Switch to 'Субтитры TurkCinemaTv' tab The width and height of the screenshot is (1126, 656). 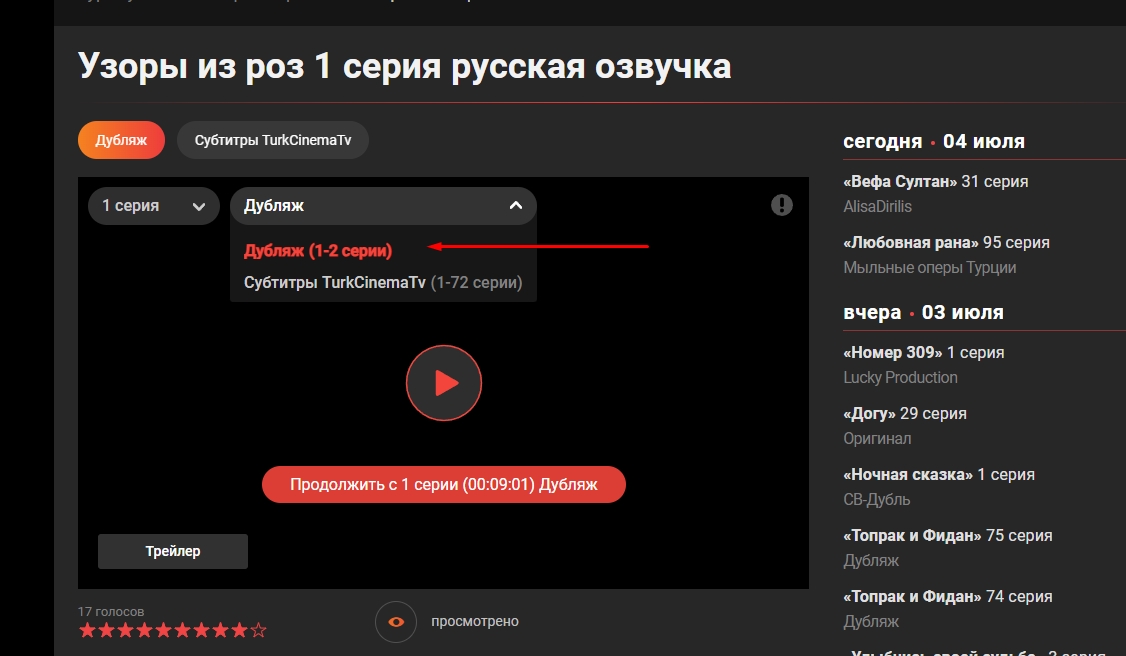pos(273,140)
